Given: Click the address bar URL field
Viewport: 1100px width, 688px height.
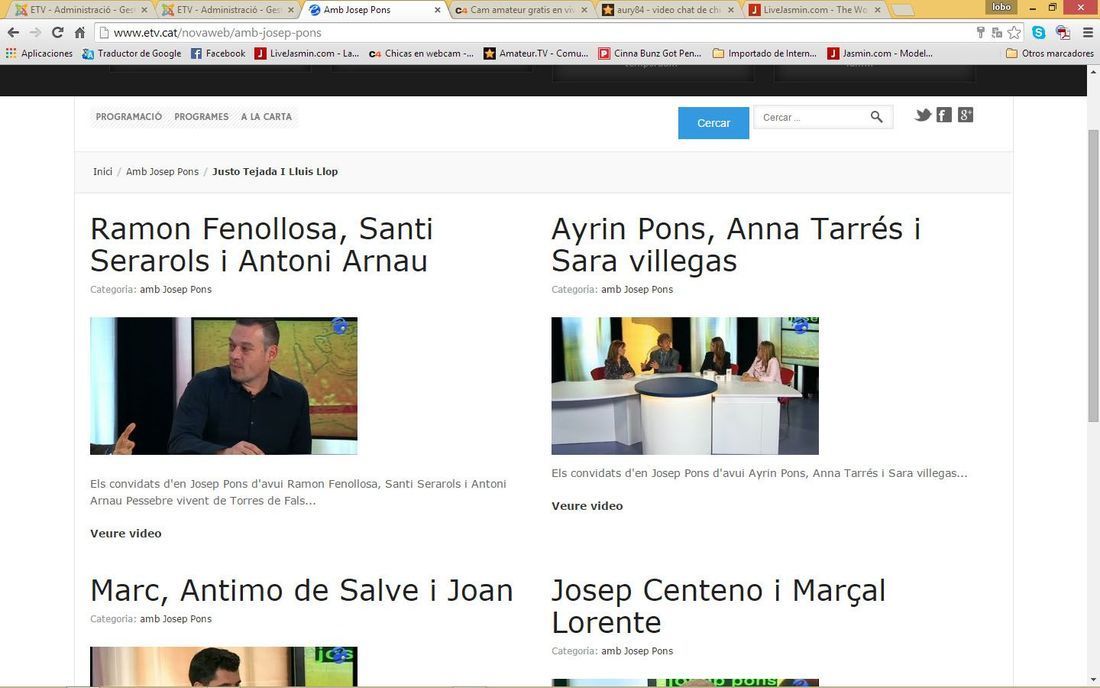Looking at the screenshot, I should [x=533, y=32].
